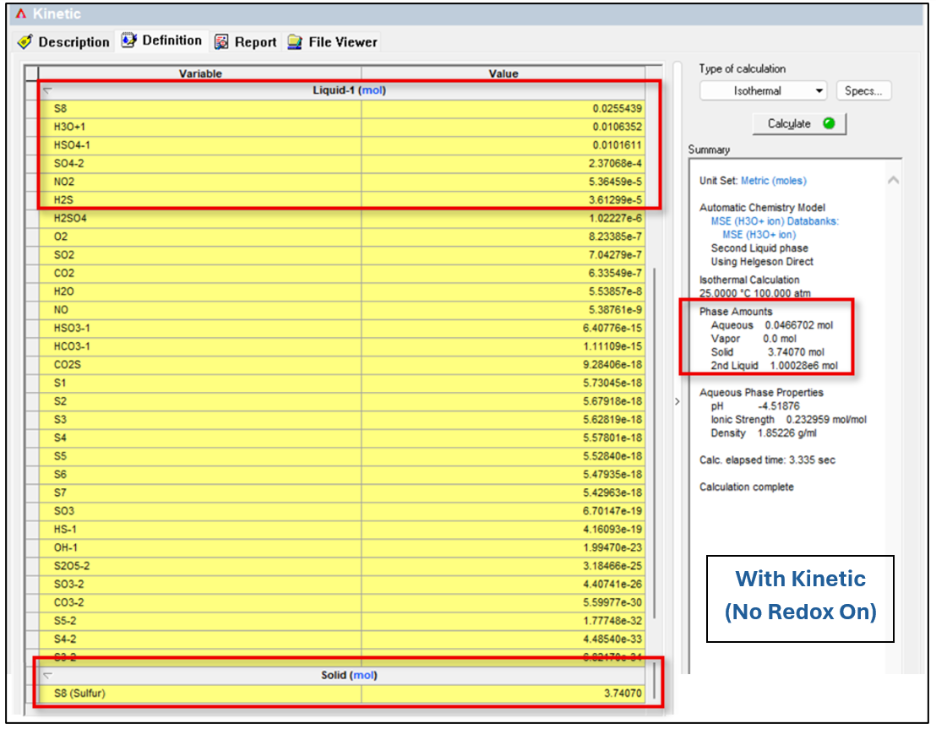The width and height of the screenshot is (936, 729).
Task: Click the mol unit link in Liquid-1 header
Action: pos(372,90)
